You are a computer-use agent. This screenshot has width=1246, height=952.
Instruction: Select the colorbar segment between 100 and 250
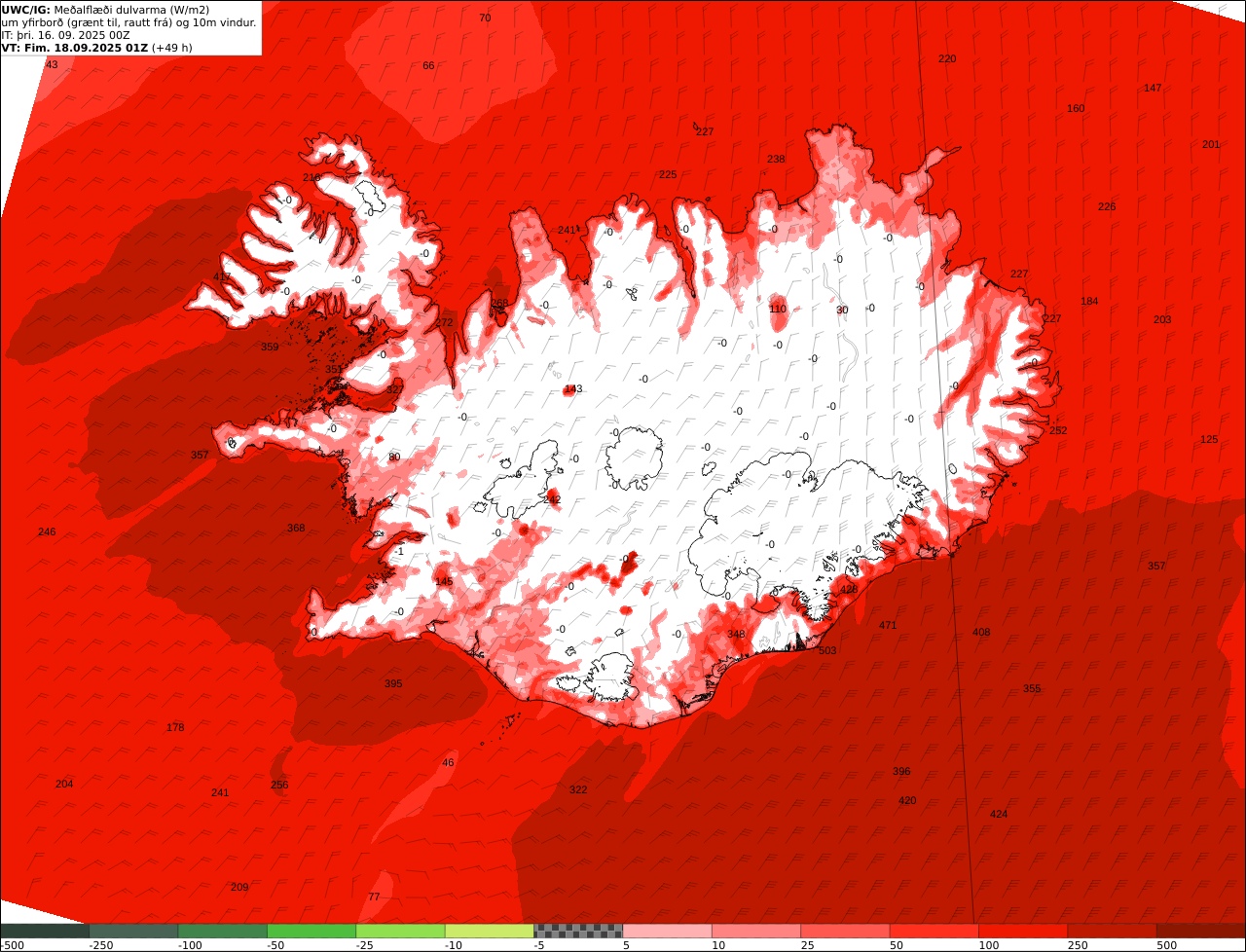point(1024,931)
